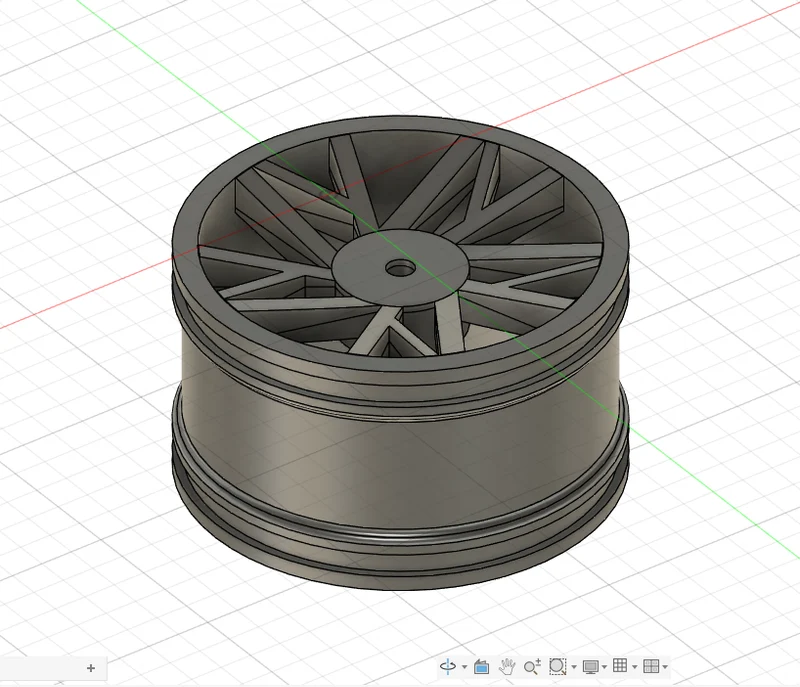Image resolution: width=800 pixels, height=687 pixels.
Task: Expand the Grid and Snaps dropdown arrow
Action: pos(634,667)
